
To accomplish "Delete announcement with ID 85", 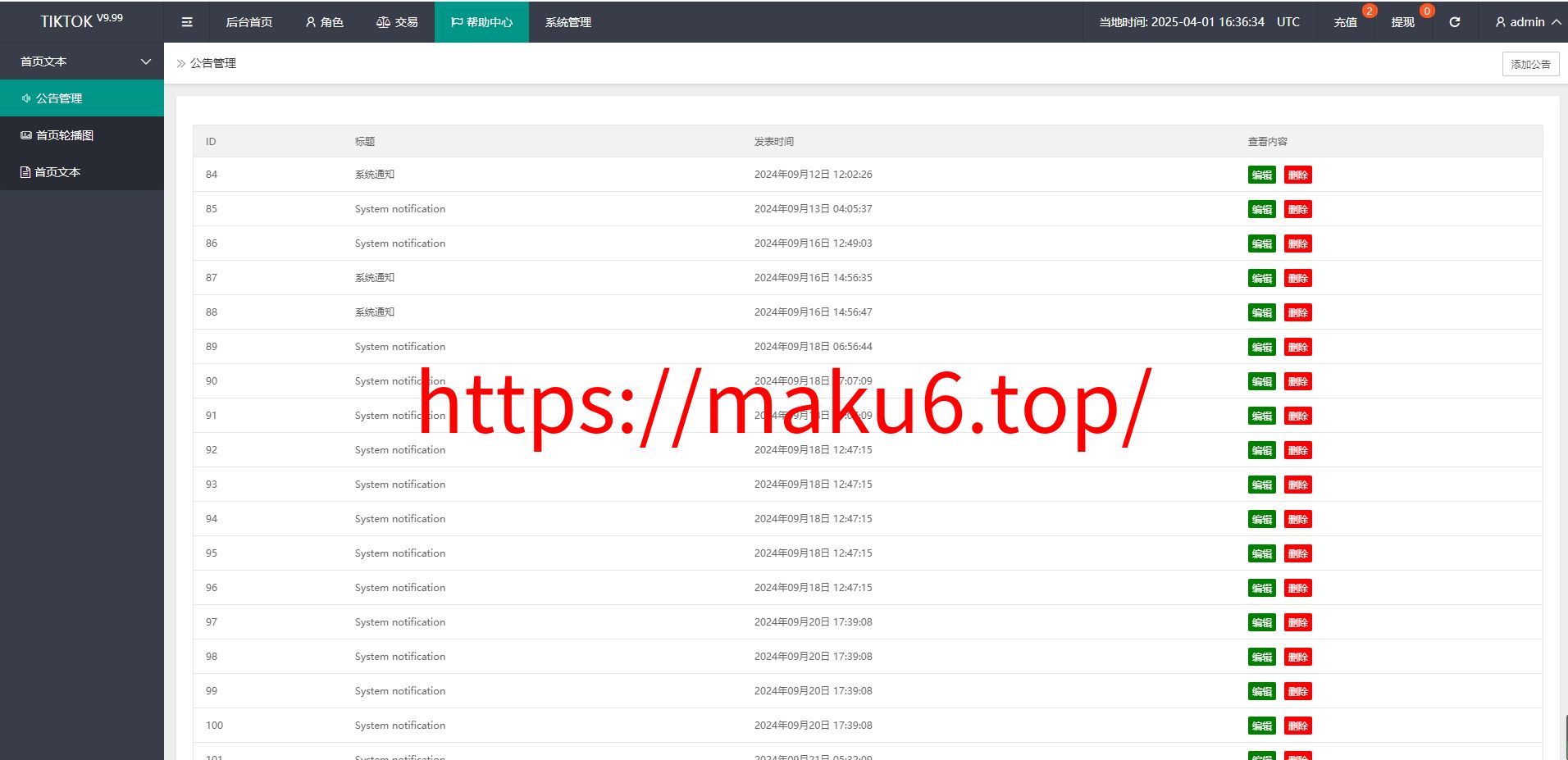I will pos(1297,209).
